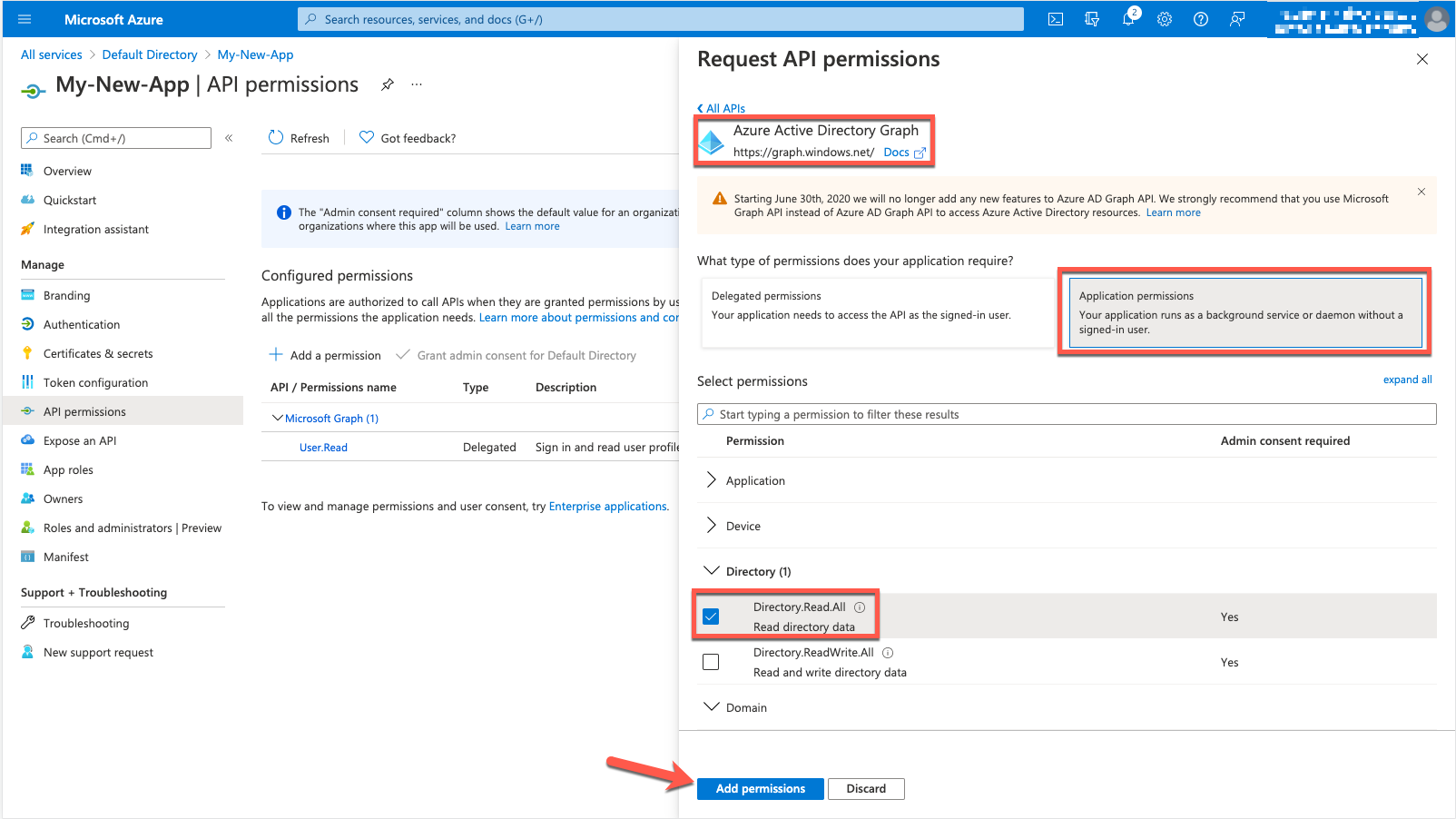The height and width of the screenshot is (819, 1456).
Task: Focus the global search resources field
Action: point(661,19)
